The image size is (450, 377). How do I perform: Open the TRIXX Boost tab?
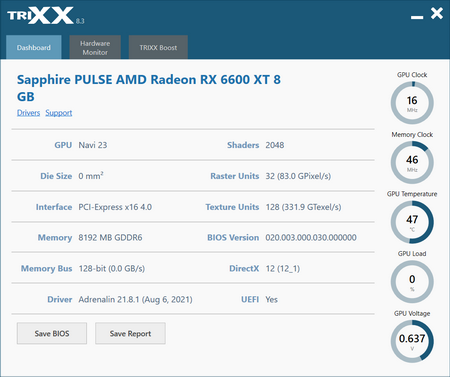[158, 47]
